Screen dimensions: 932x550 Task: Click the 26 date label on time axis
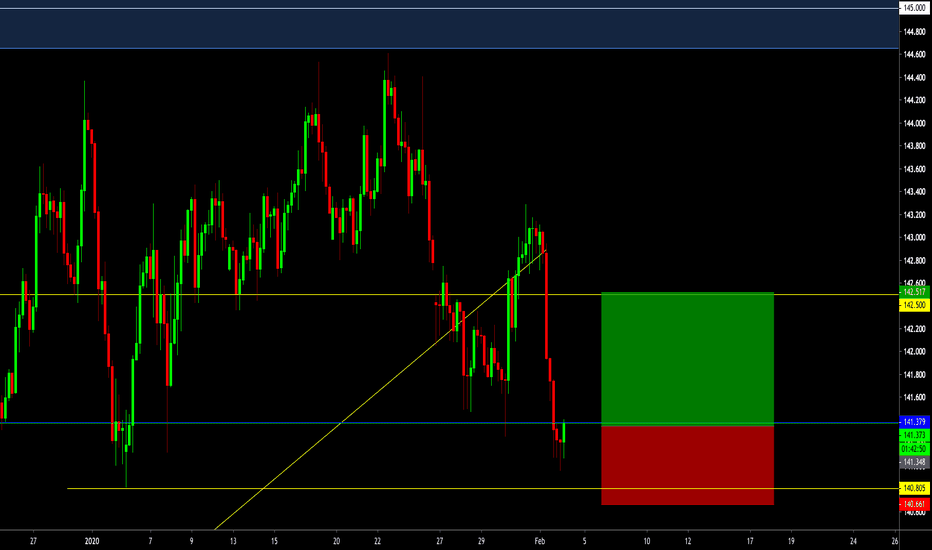point(895,541)
